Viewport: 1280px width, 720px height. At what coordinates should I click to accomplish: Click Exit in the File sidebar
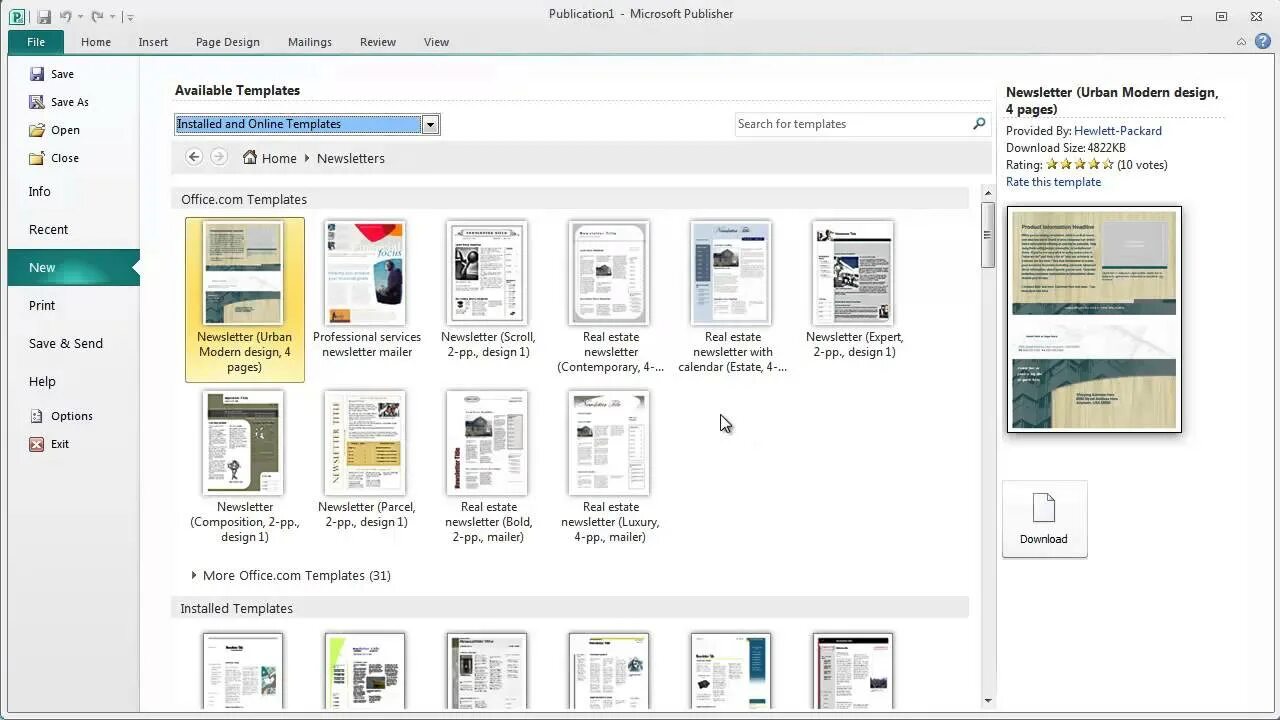pos(50,444)
